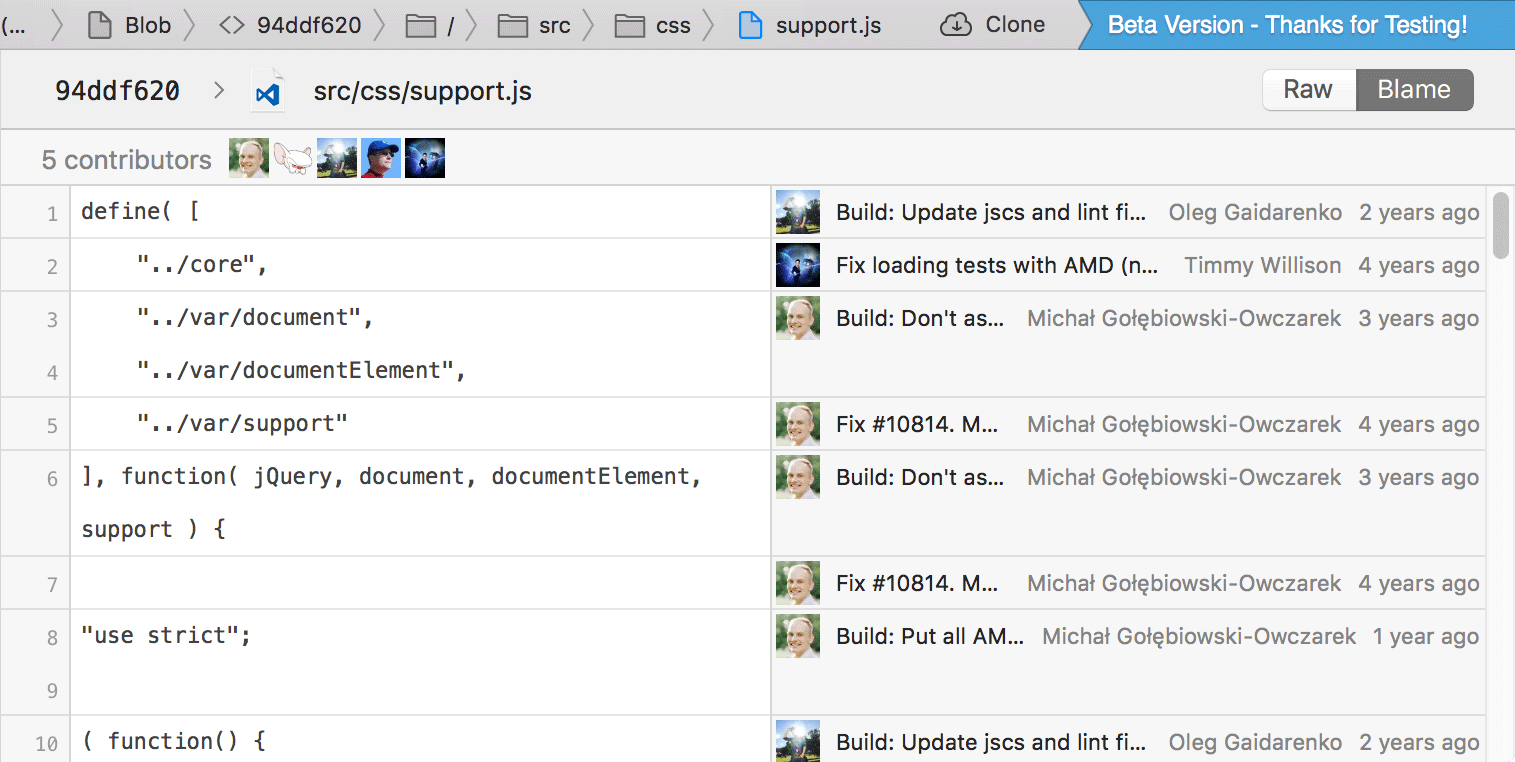Click the vertical scrollbar thumb
This screenshot has height=762, width=1515.
coord(1500,226)
